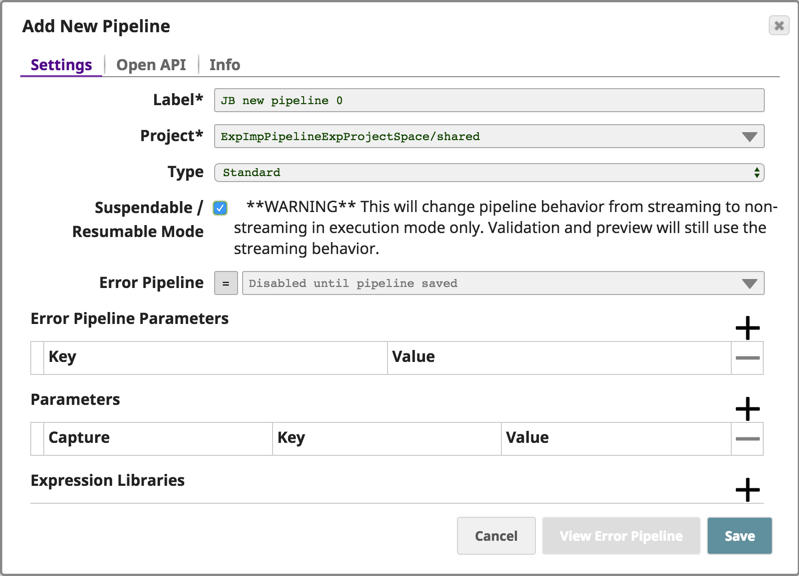This screenshot has width=799, height=576.
Task: Click the WARNING streaming behavior text
Action: (505, 227)
